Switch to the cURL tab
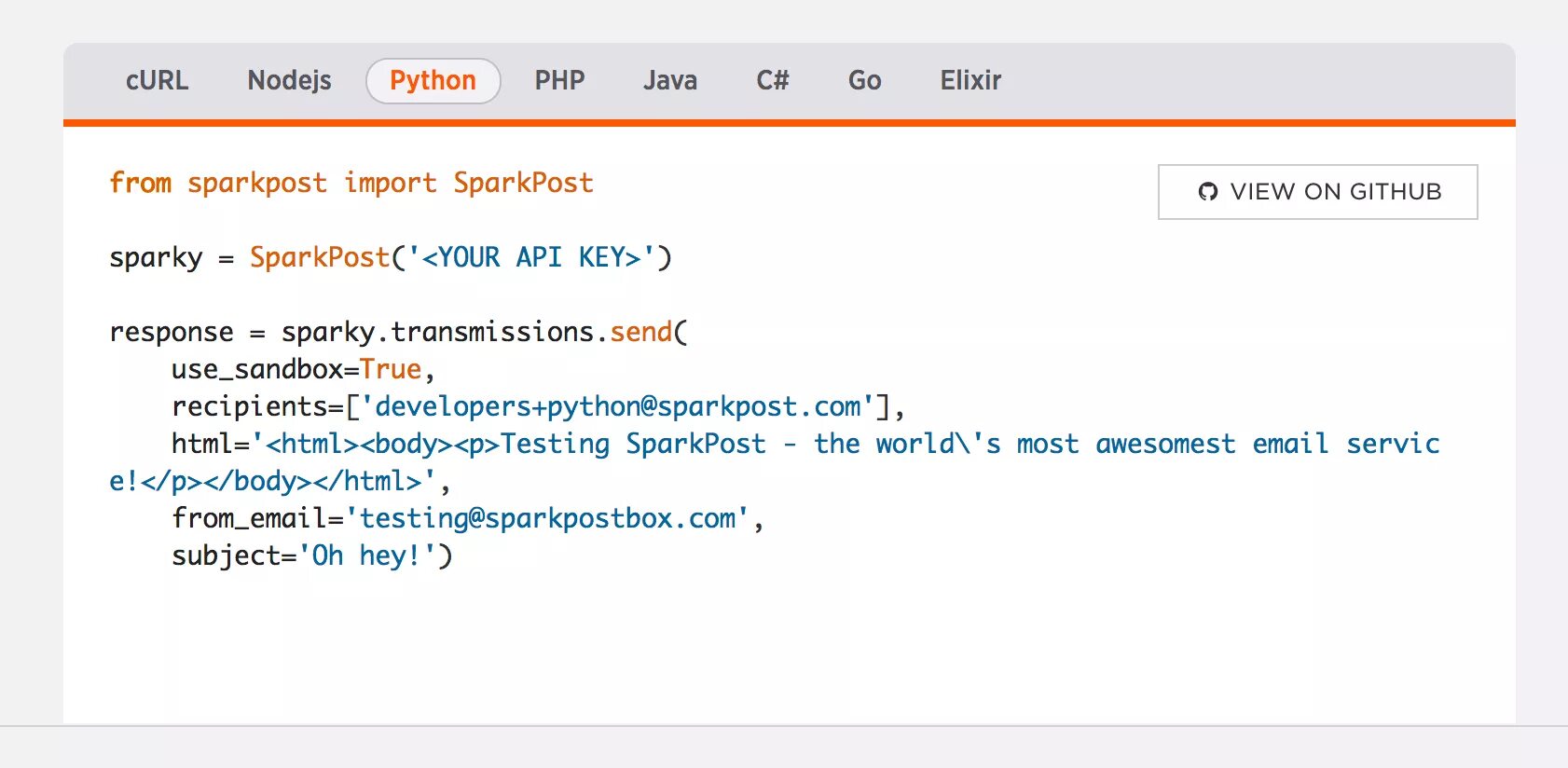The image size is (1568, 768). pyautogui.click(x=158, y=81)
